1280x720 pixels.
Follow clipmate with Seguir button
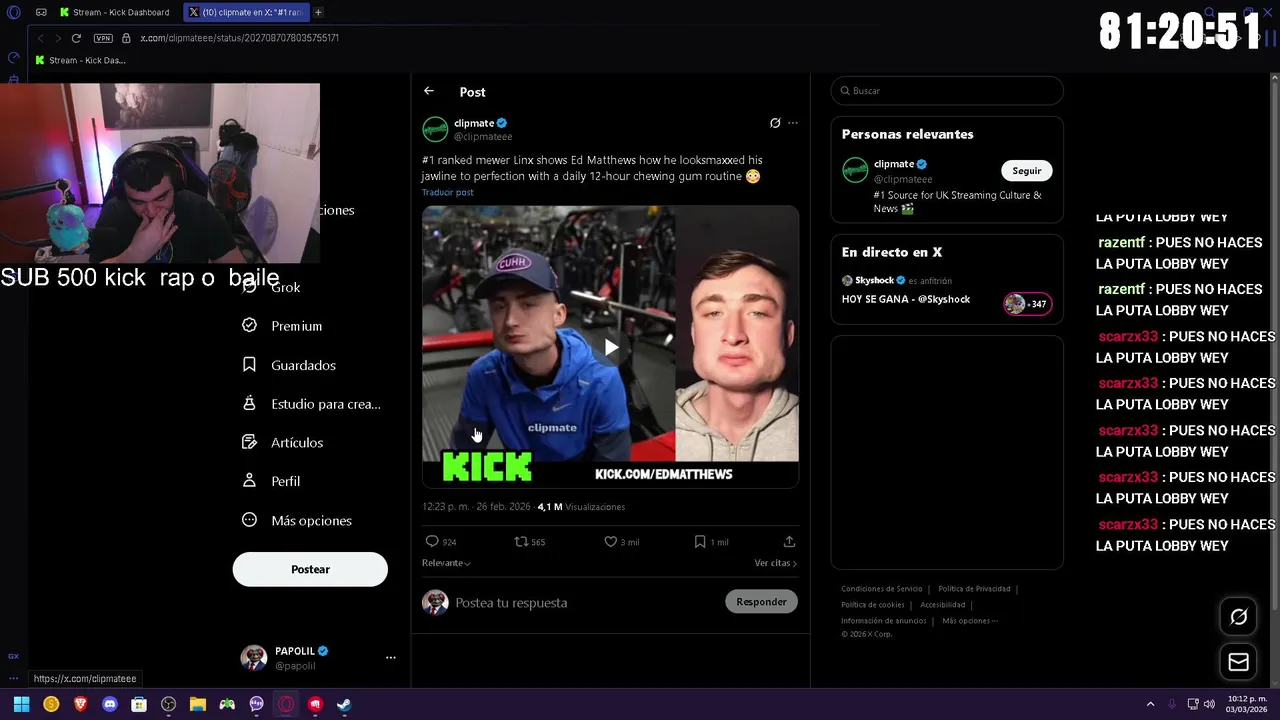[x=1026, y=171]
